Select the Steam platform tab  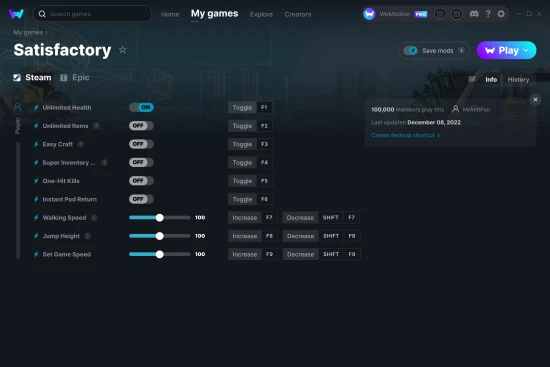[x=32, y=78]
